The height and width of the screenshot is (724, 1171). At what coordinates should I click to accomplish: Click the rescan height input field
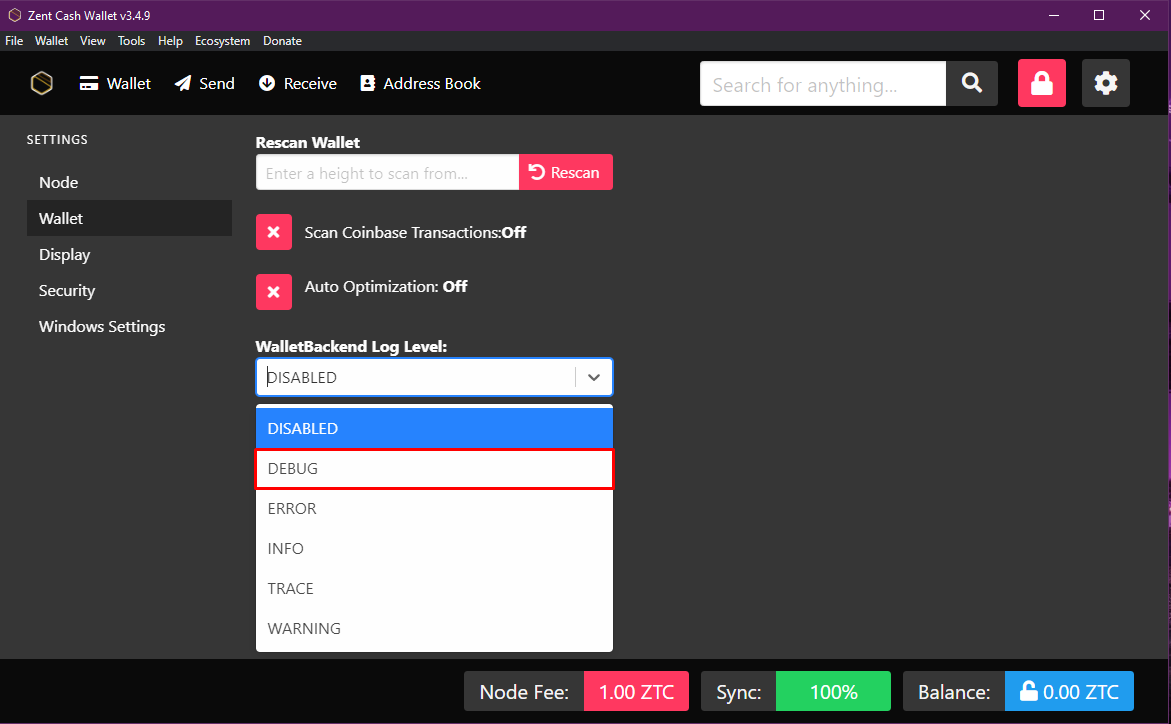point(387,173)
